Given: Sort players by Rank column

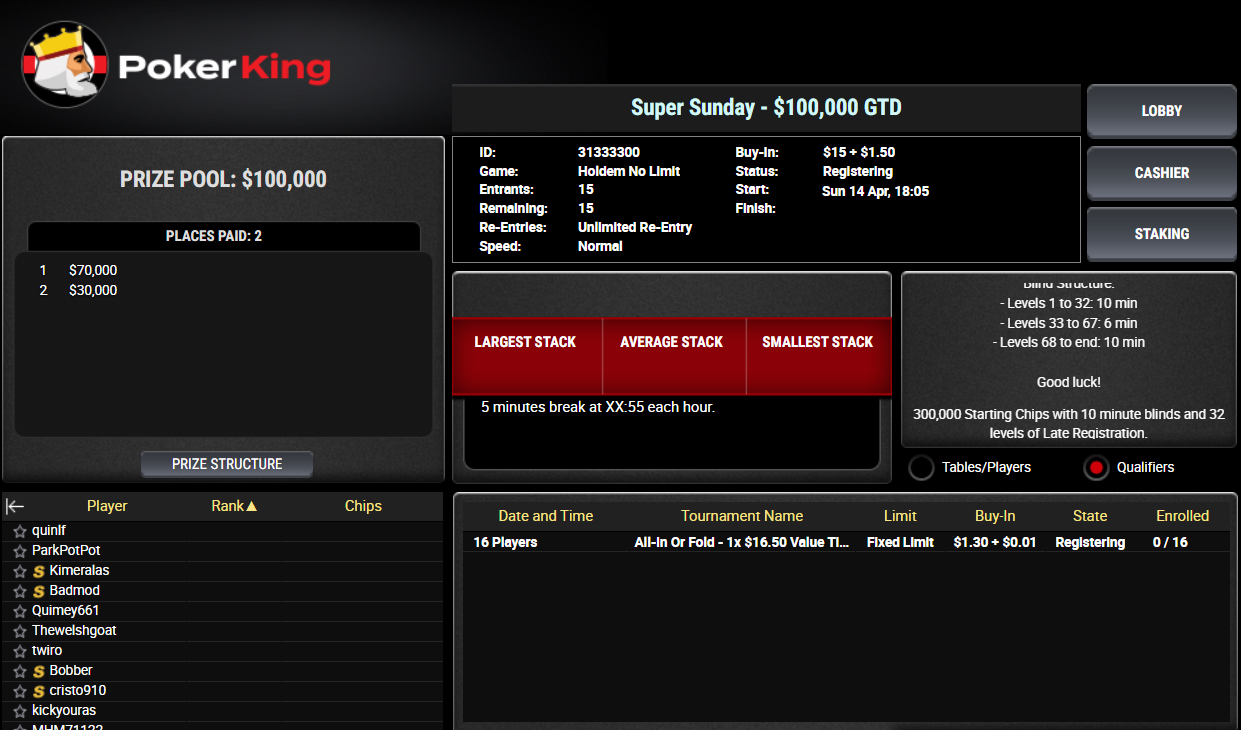Looking at the screenshot, I should (x=234, y=506).
